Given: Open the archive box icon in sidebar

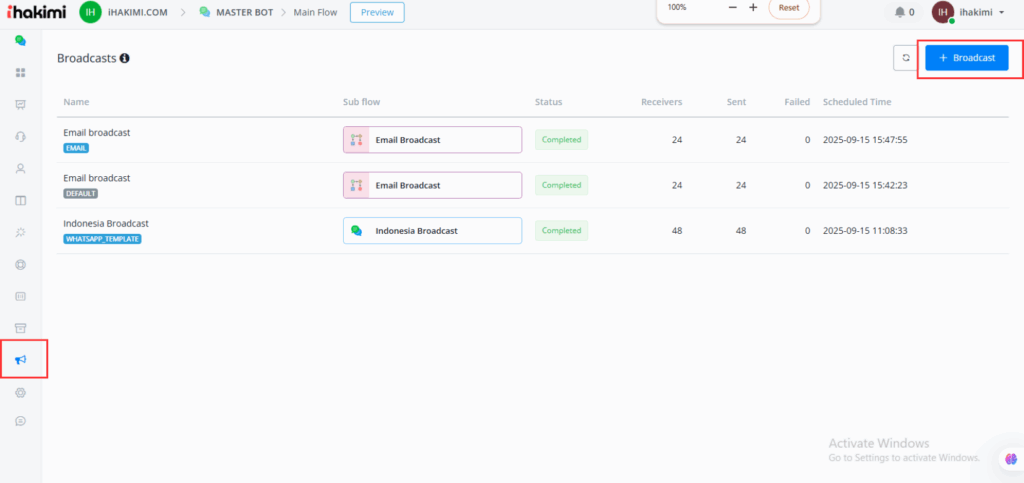Looking at the screenshot, I should tap(20, 328).
